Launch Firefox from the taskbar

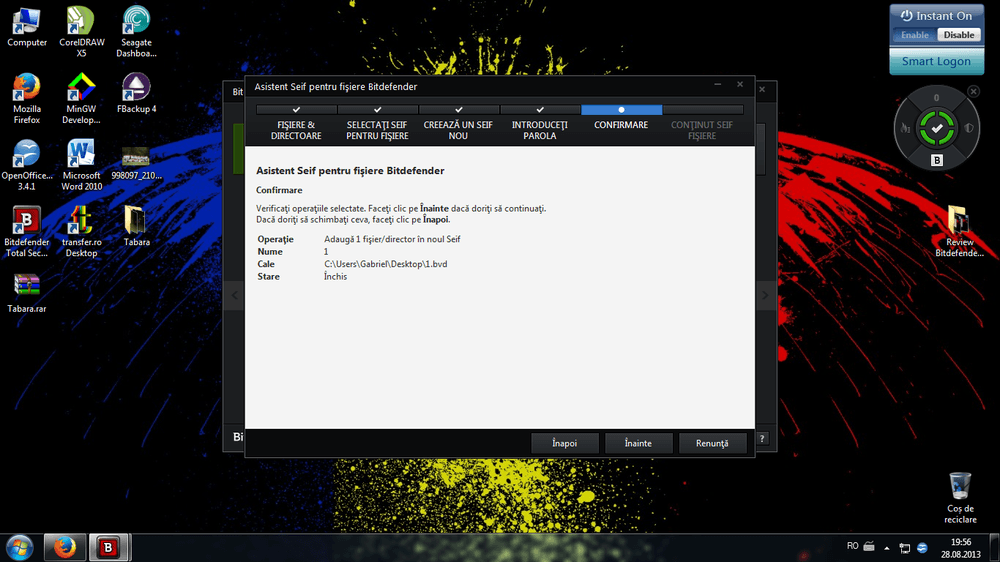tap(65, 548)
